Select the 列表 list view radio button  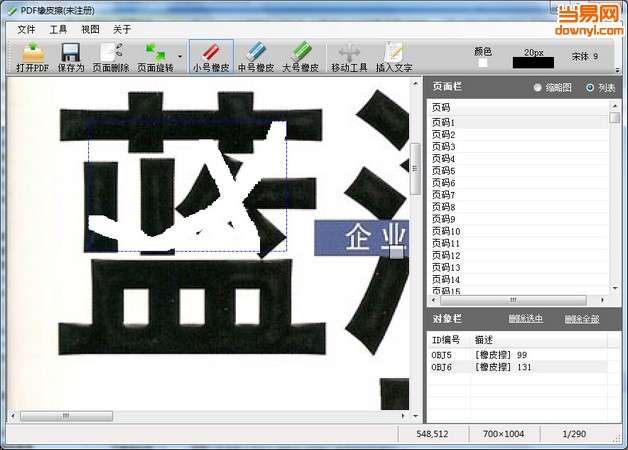tap(590, 87)
